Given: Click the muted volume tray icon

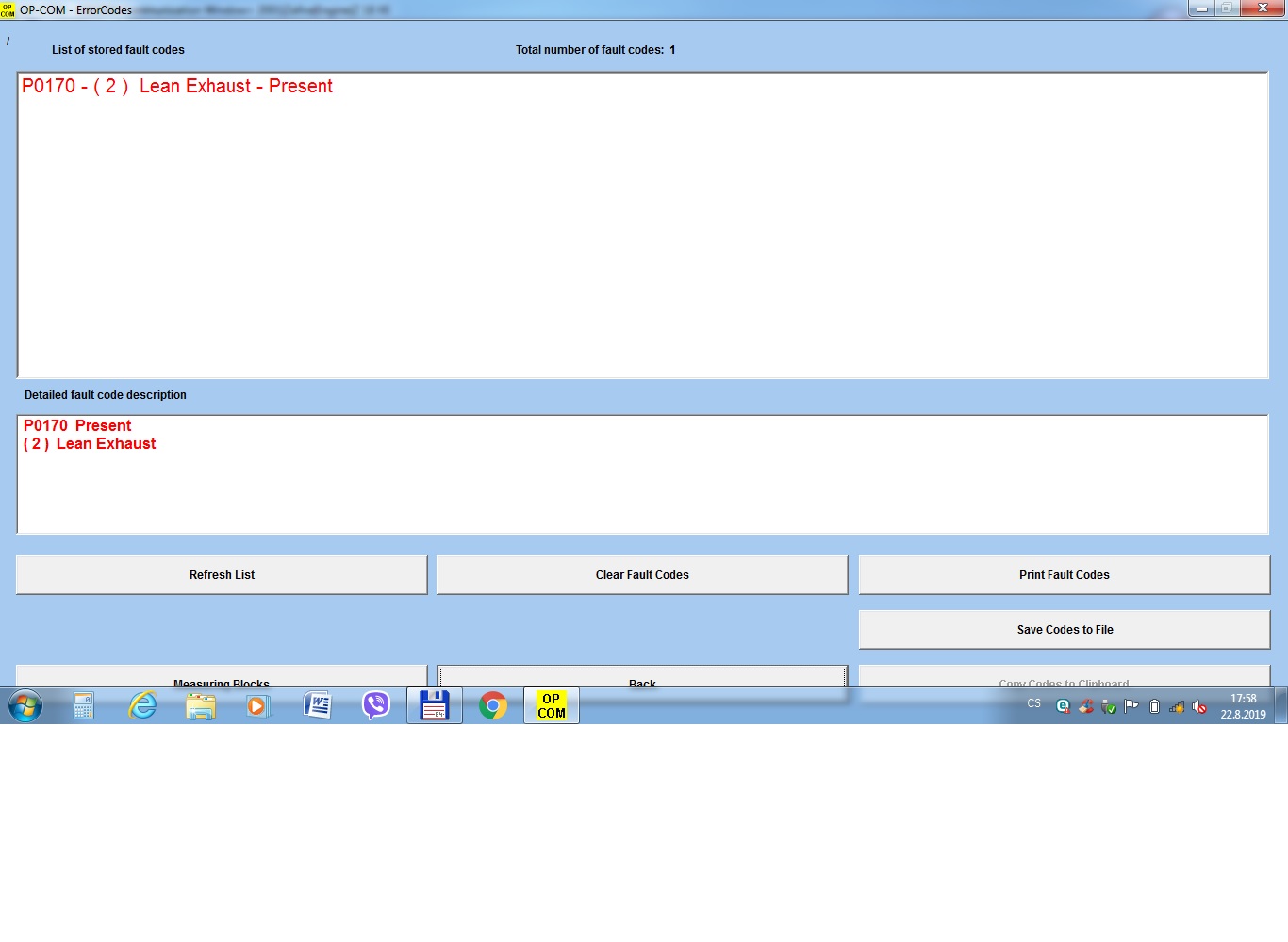Looking at the screenshot, I should (1199, 706).
